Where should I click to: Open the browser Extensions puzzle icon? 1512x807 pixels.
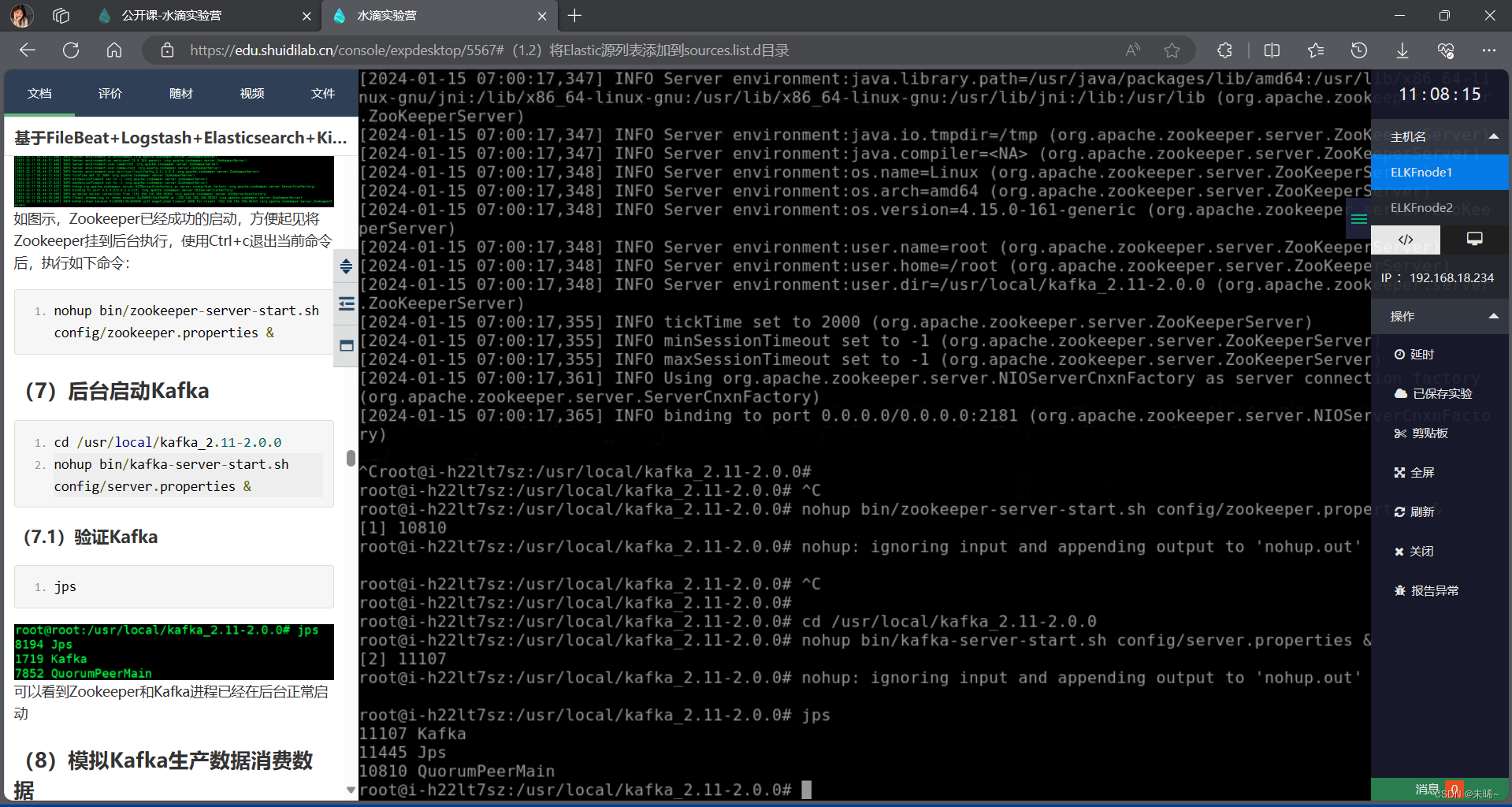[x=1224, y=50]
